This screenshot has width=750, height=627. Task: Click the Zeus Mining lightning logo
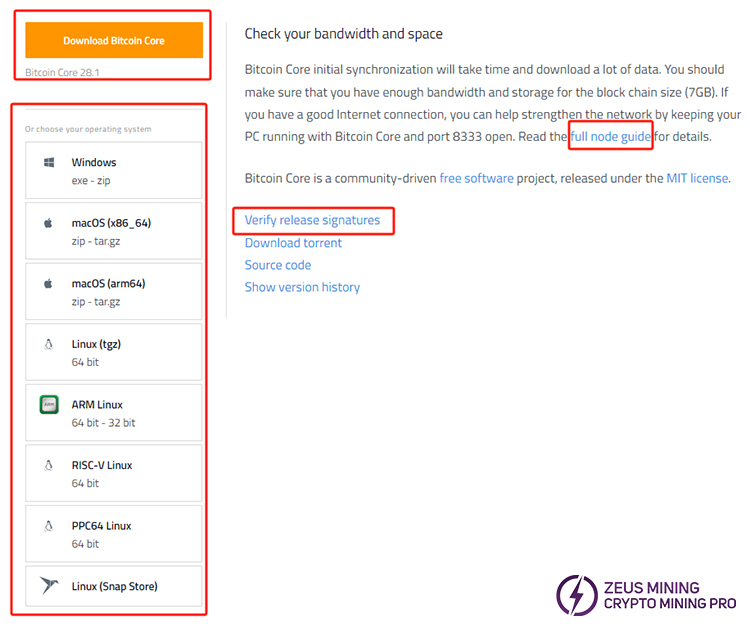577,595
